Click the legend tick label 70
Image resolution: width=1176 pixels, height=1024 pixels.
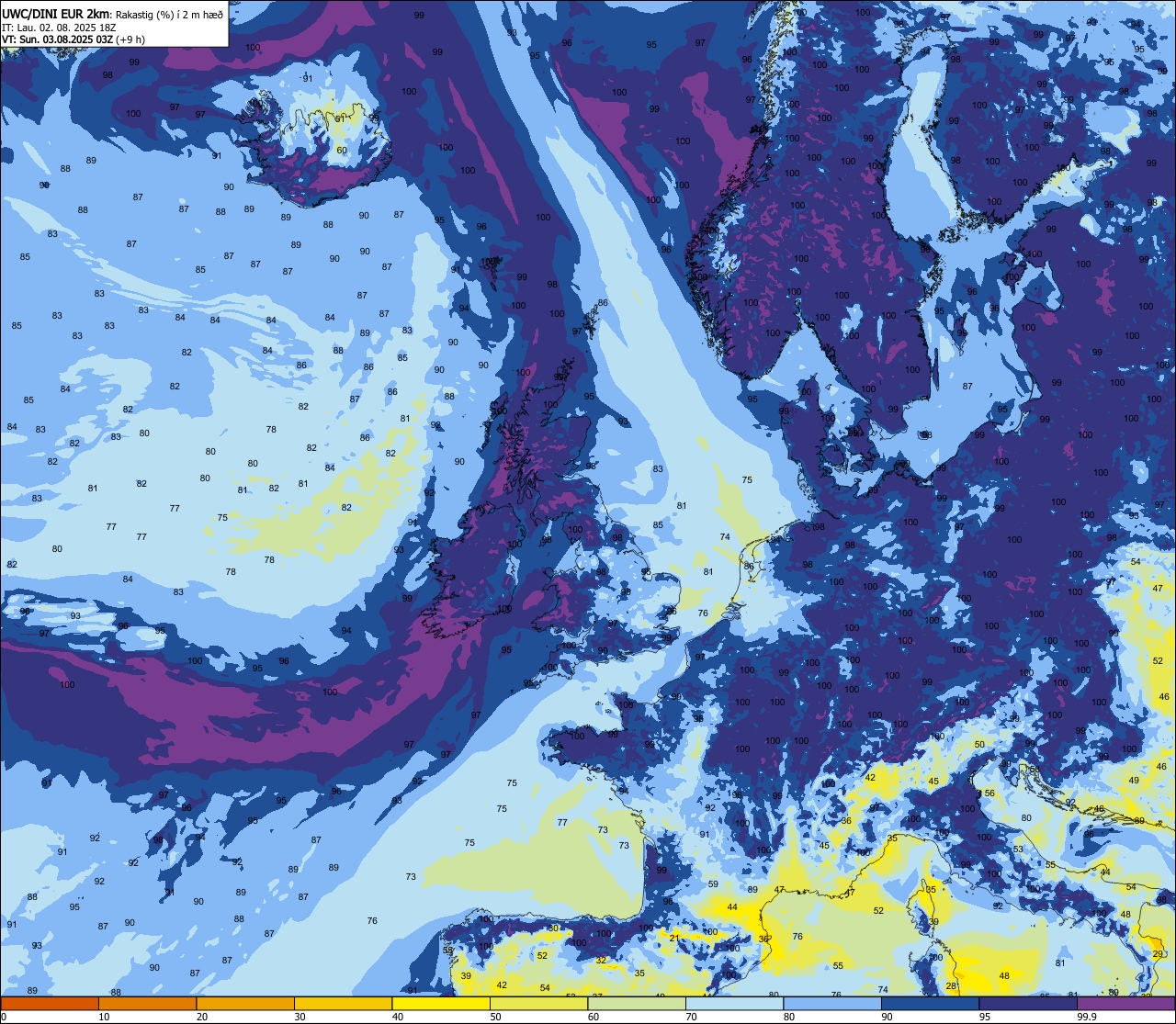pyautogui.click(x=691, y=1017)
